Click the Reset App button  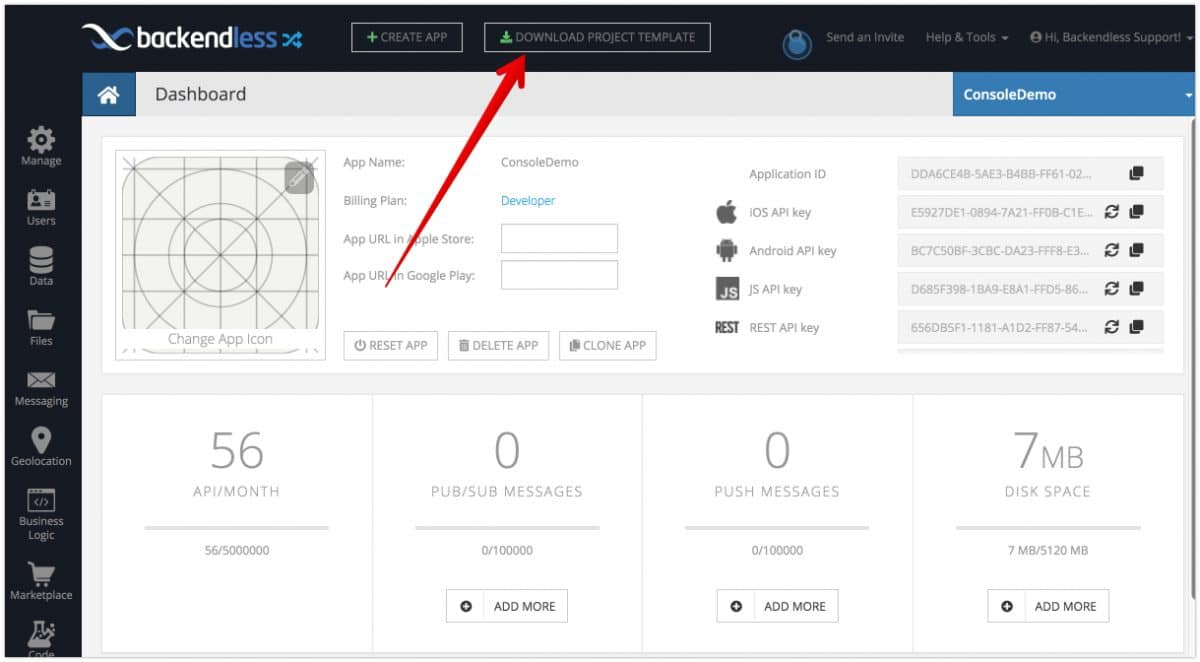tap(390, 345)
